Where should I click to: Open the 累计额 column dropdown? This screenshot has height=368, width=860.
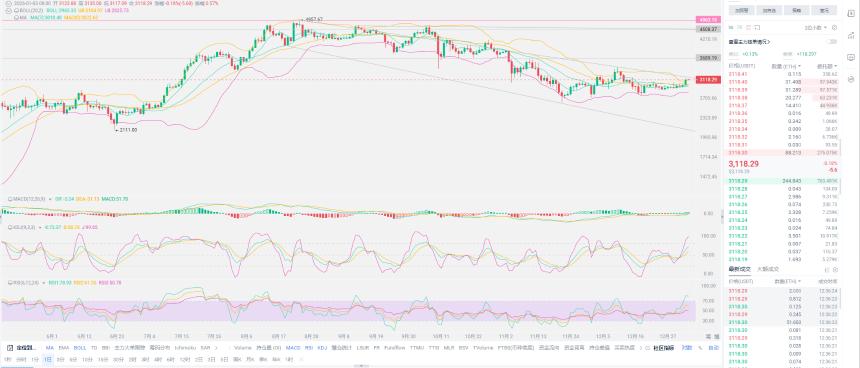pyautogui.click(x=827, y=66)
